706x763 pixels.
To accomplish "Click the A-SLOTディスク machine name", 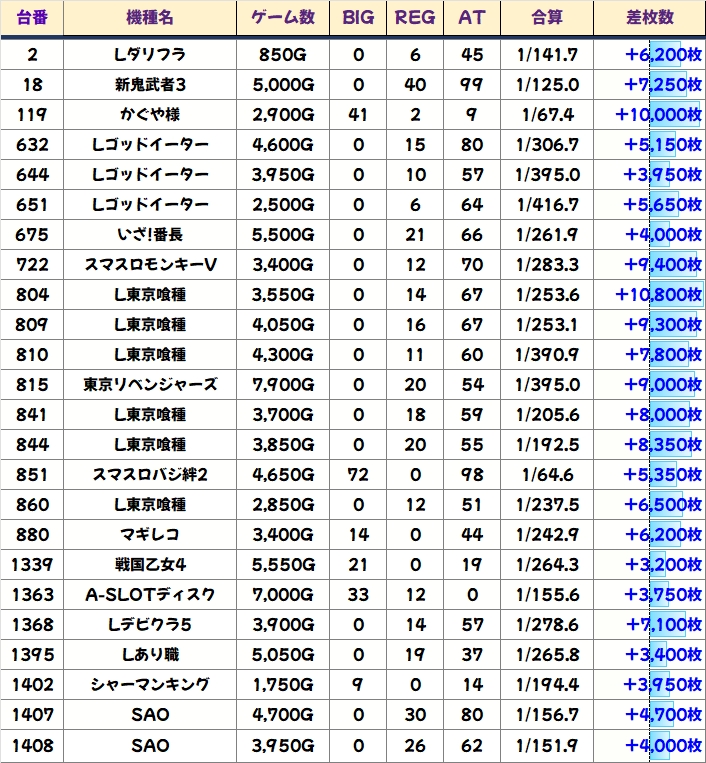I will [150, 595].
